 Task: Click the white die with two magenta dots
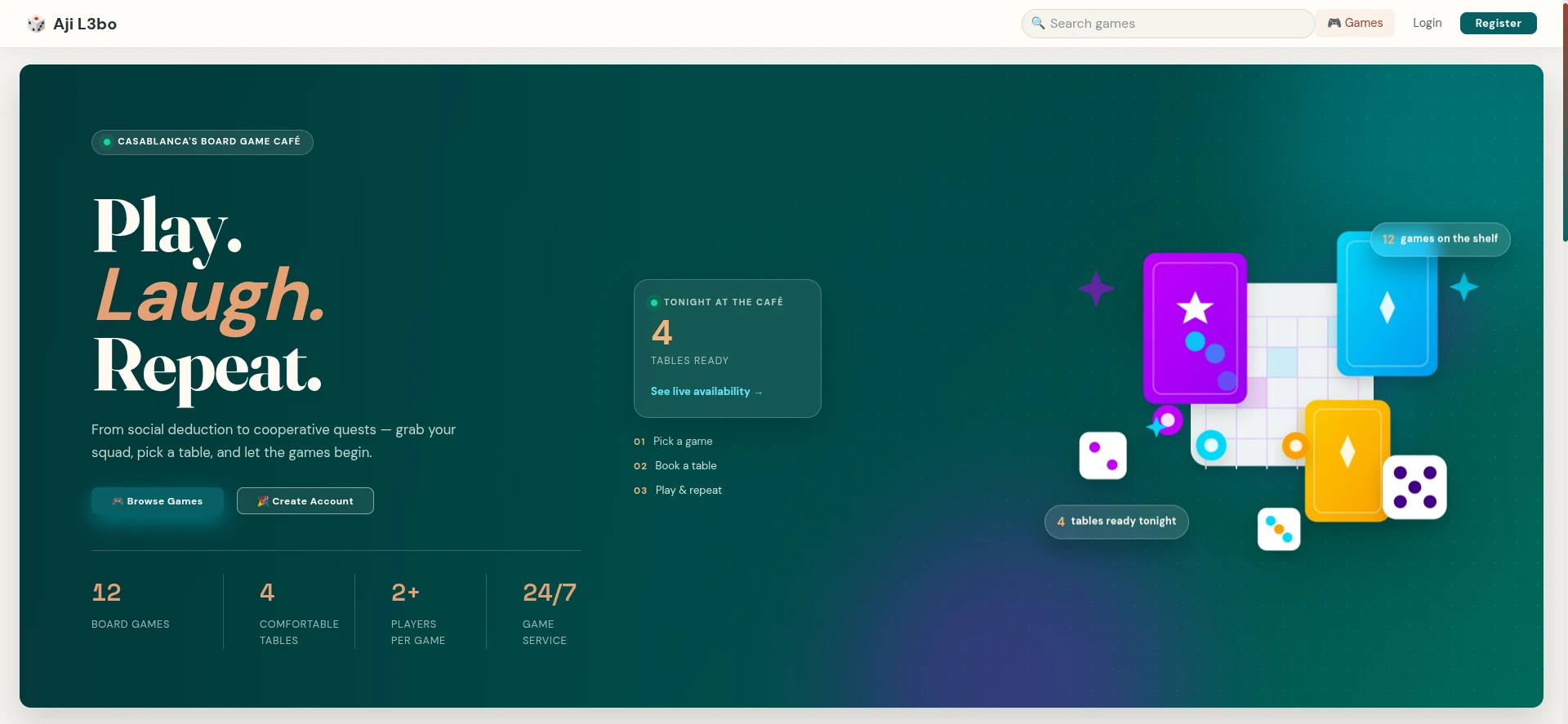1102,455
